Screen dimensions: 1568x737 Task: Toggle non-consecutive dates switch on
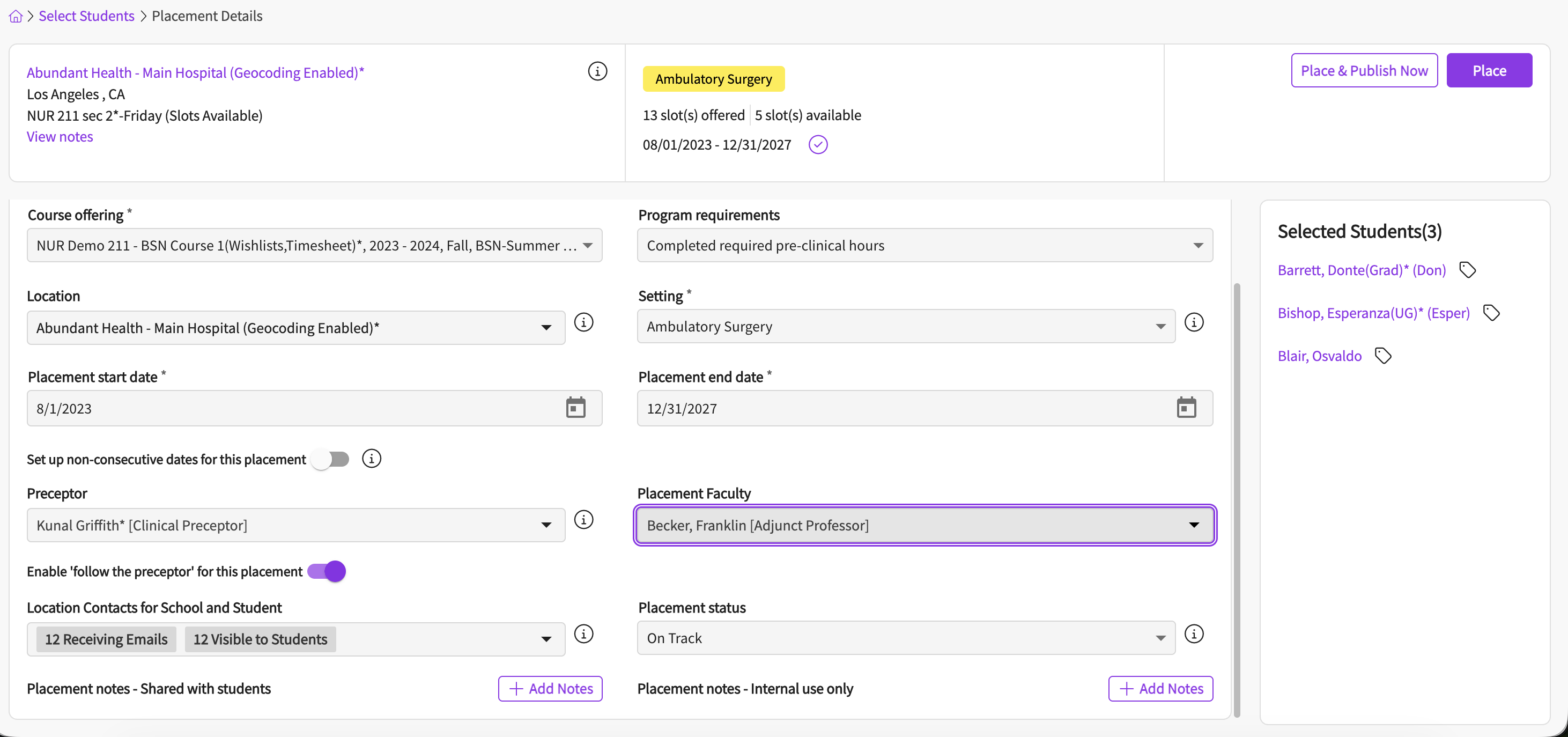(330, 459)
